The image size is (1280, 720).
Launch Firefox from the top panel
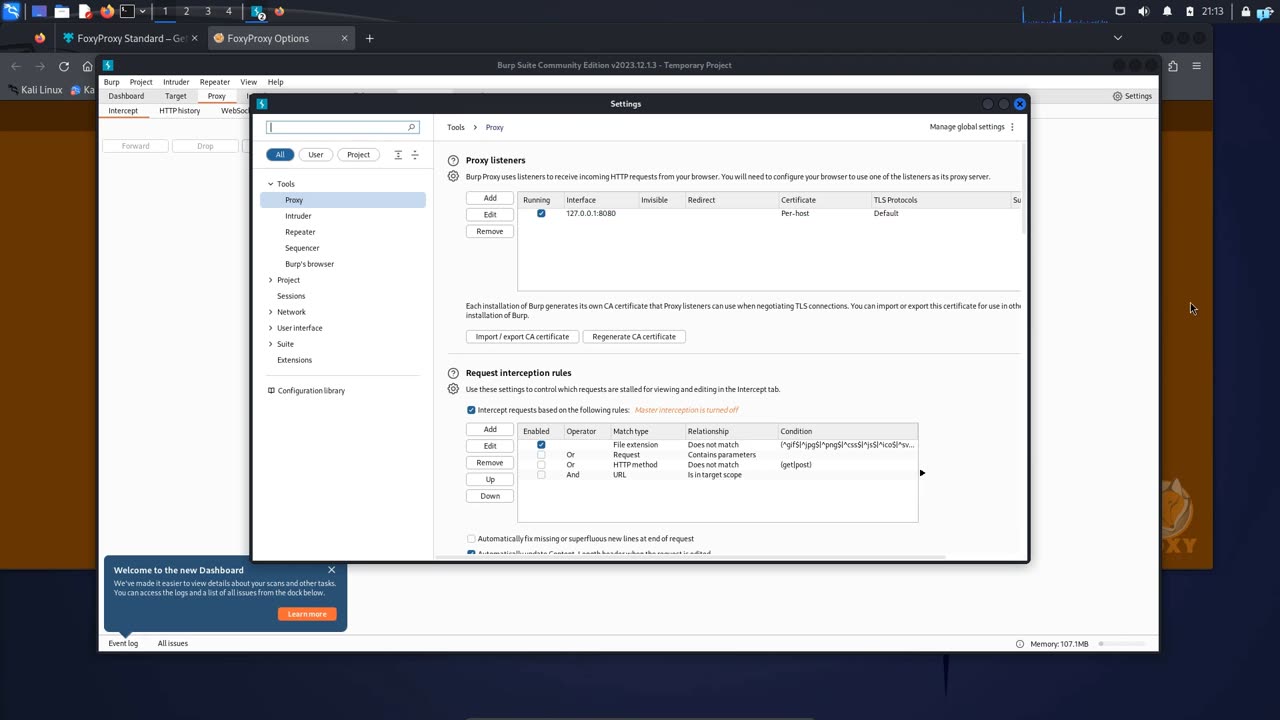tap(107, 11)
